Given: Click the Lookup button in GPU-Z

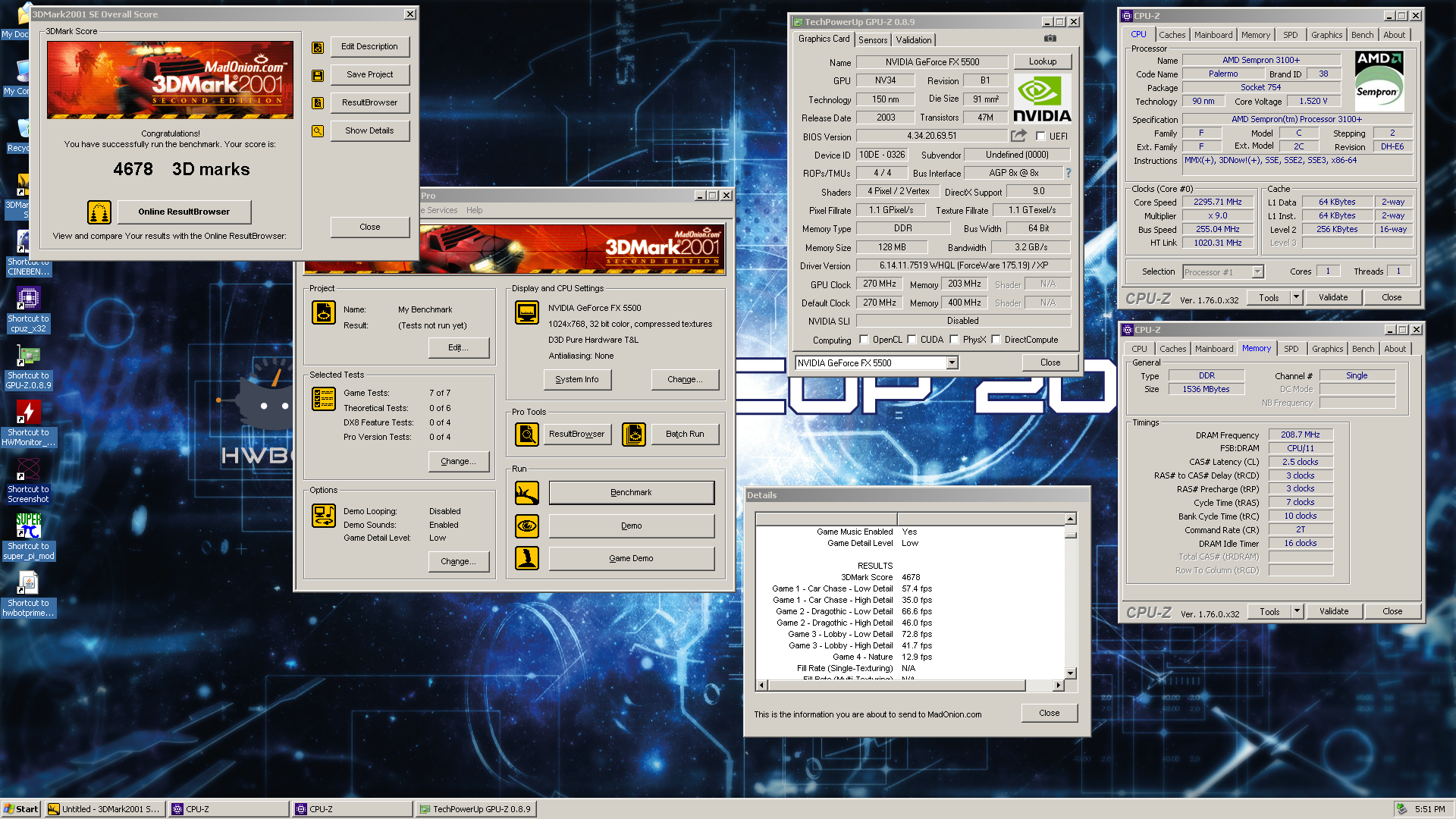Looking at the screenshot, I should pyautogui.click(x=1043, y=61).
